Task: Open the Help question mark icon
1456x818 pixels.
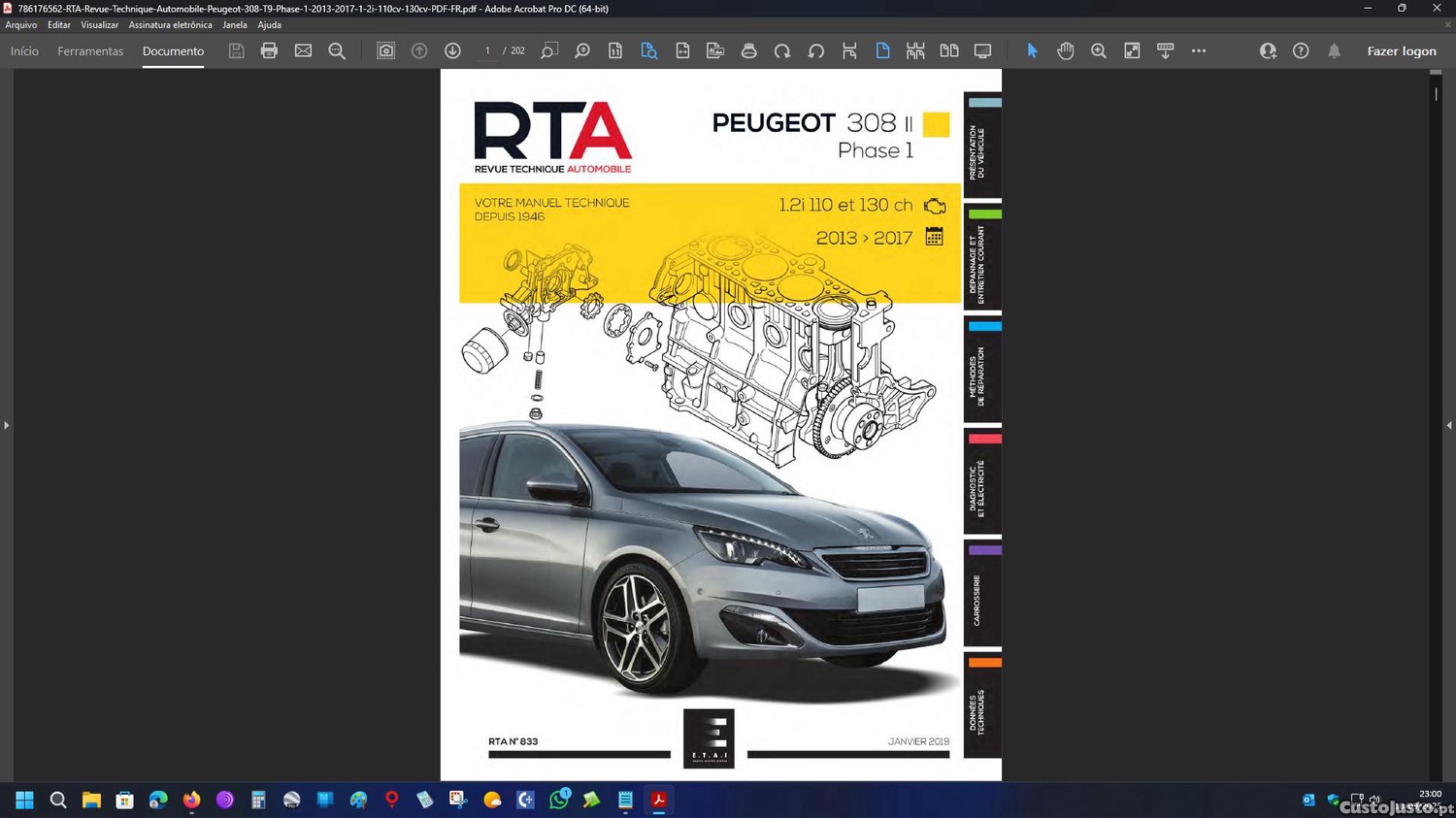Action: coord(1301,50)
